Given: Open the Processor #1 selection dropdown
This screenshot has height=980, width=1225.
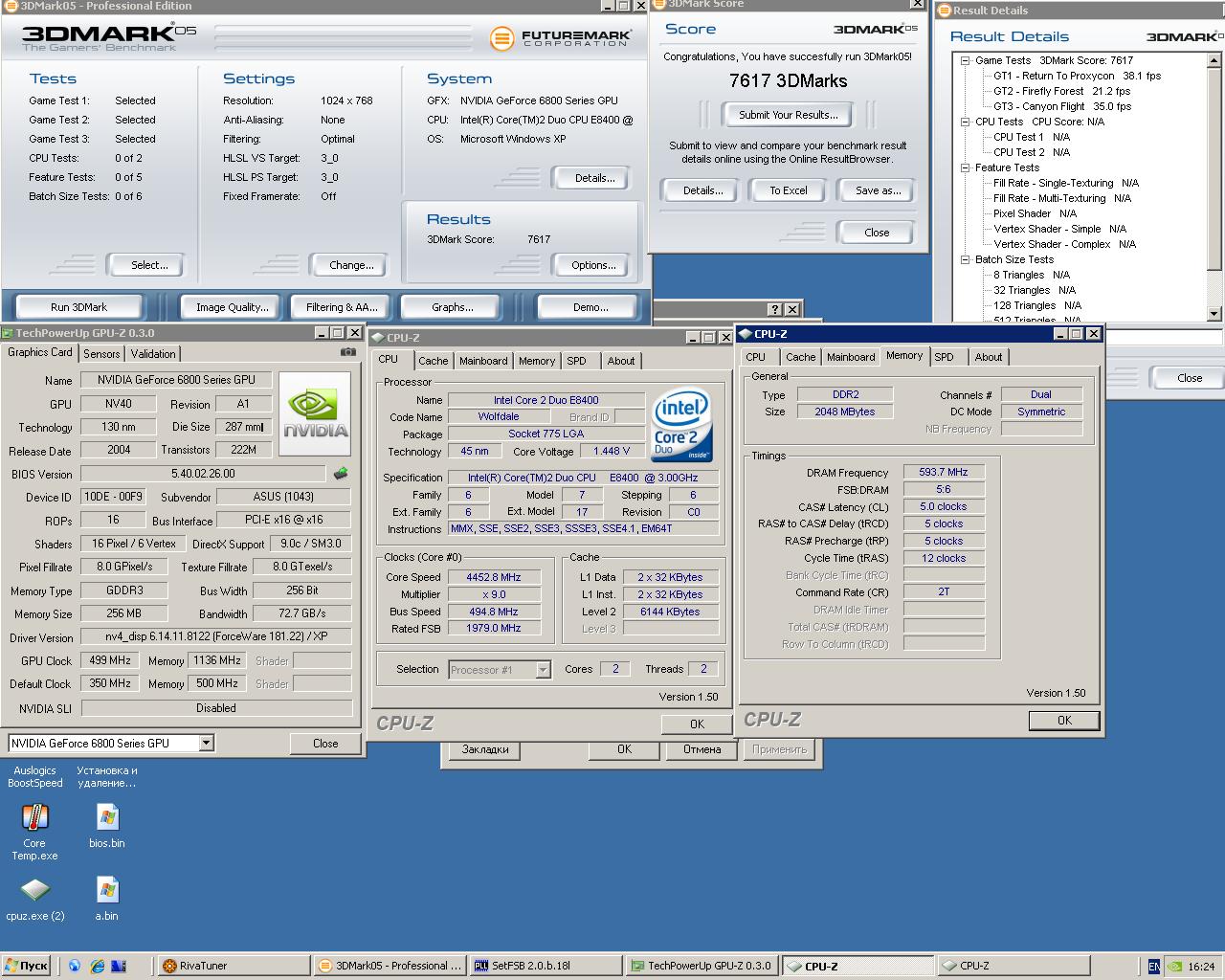Looking at the screenshot, I should (x=543, y=670).
